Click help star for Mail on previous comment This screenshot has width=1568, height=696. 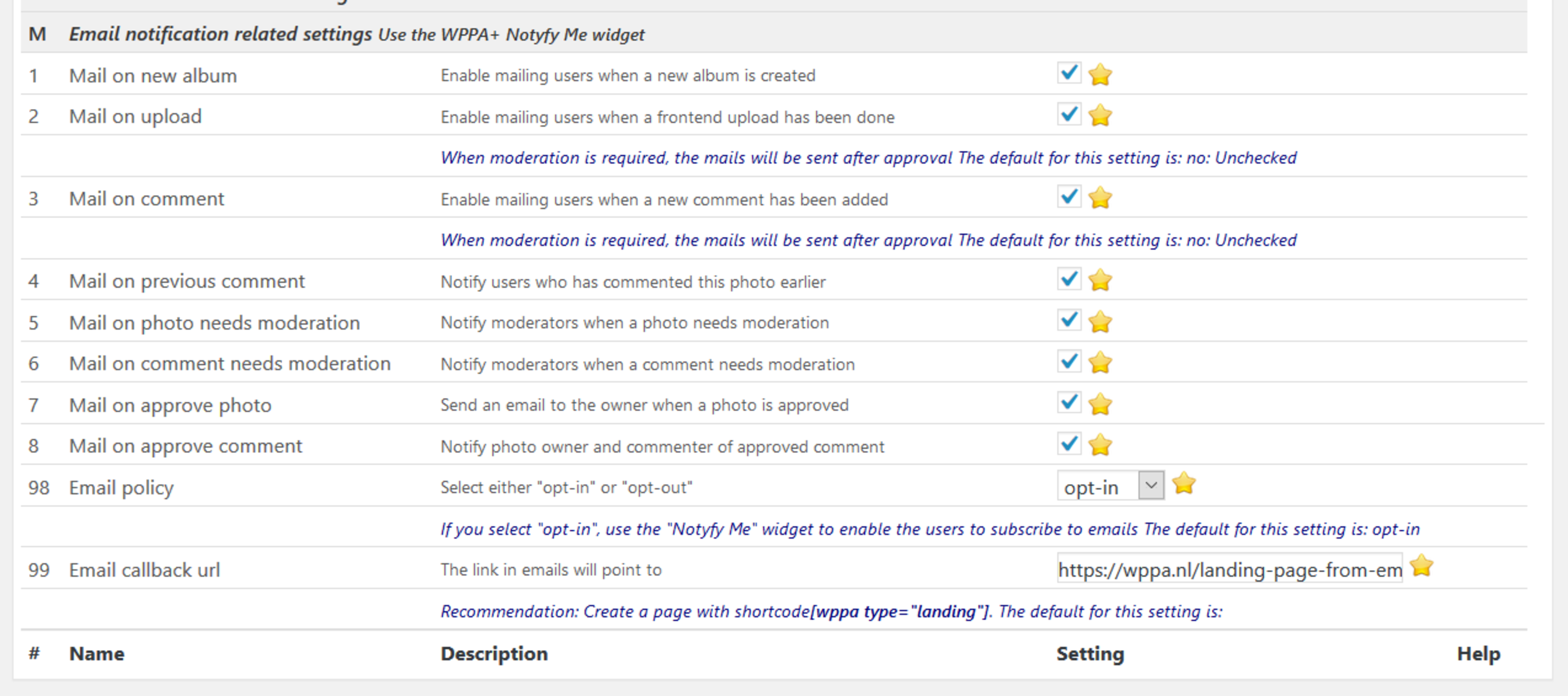point(1101,280)
